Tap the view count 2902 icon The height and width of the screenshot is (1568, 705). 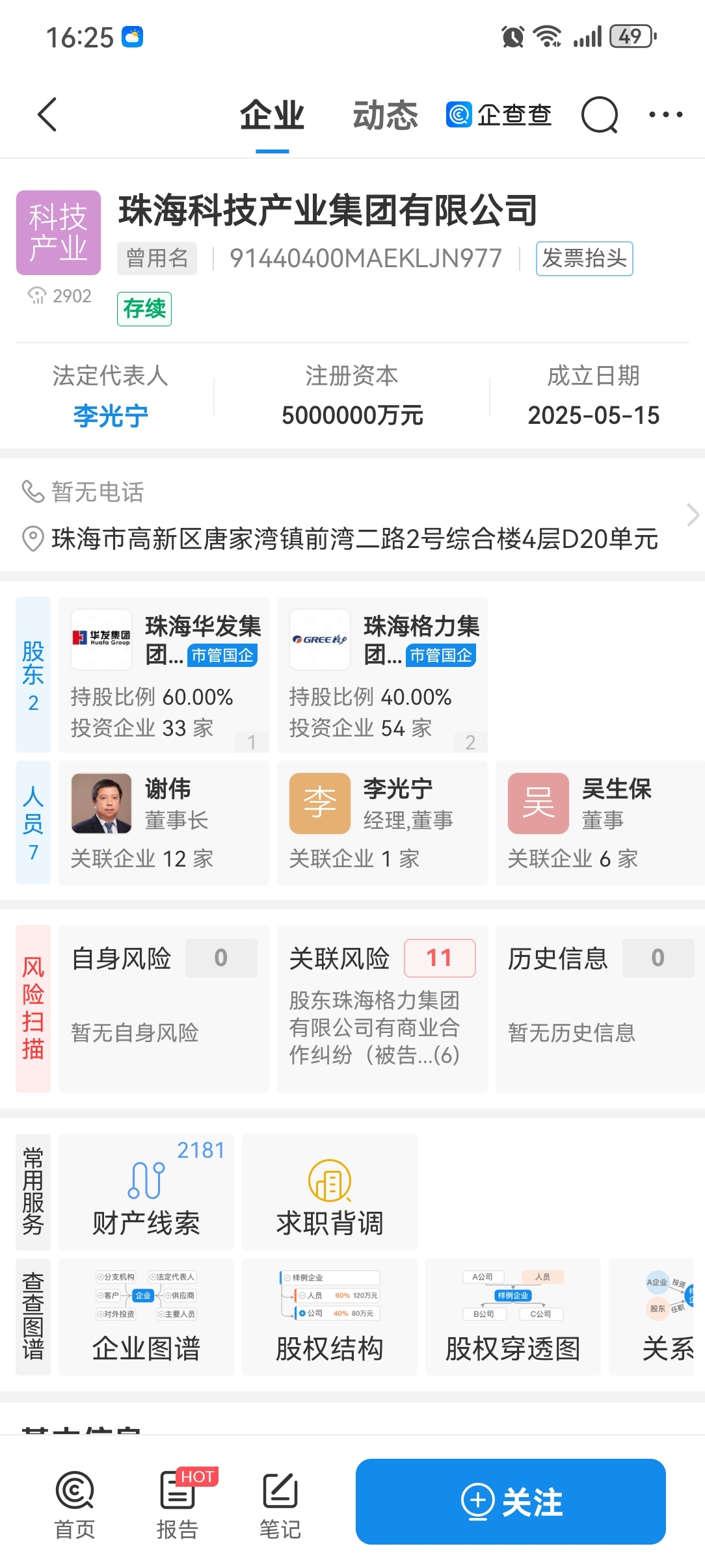[x=37, y=296]
